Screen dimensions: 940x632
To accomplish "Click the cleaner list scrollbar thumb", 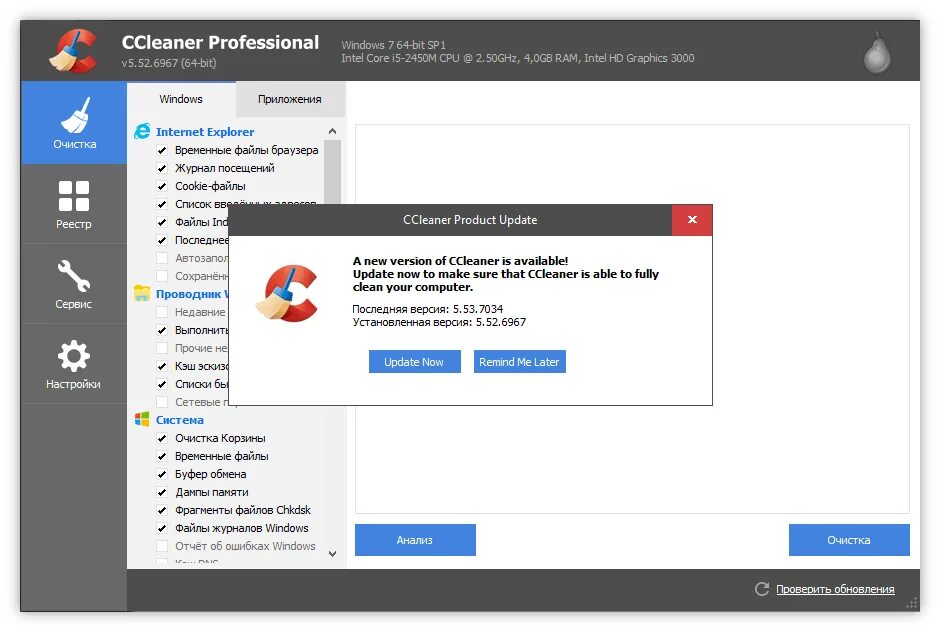I will point(332,171).
